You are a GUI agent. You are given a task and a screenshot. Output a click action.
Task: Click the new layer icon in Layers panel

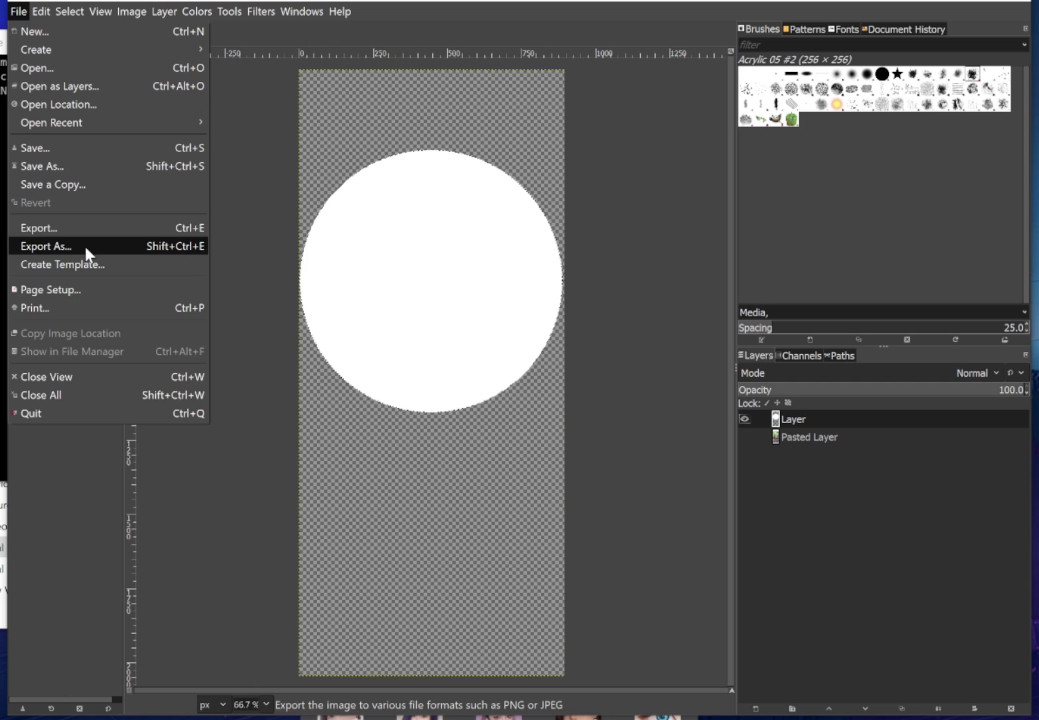(x=755, y=709)
